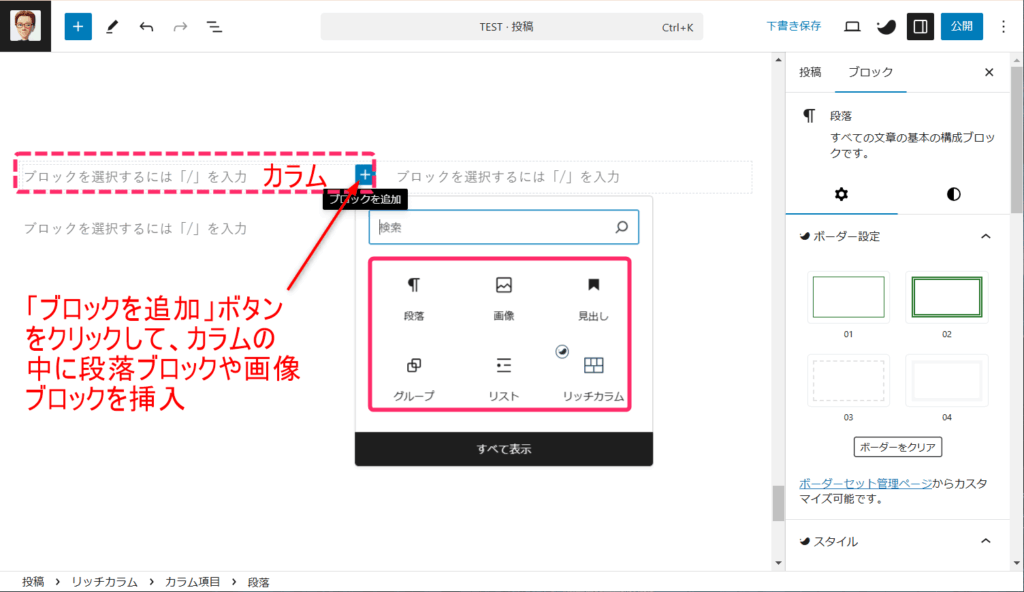Click the undo arrow in the toolbar
This screenshot has width=1024, height=592.
146,26
